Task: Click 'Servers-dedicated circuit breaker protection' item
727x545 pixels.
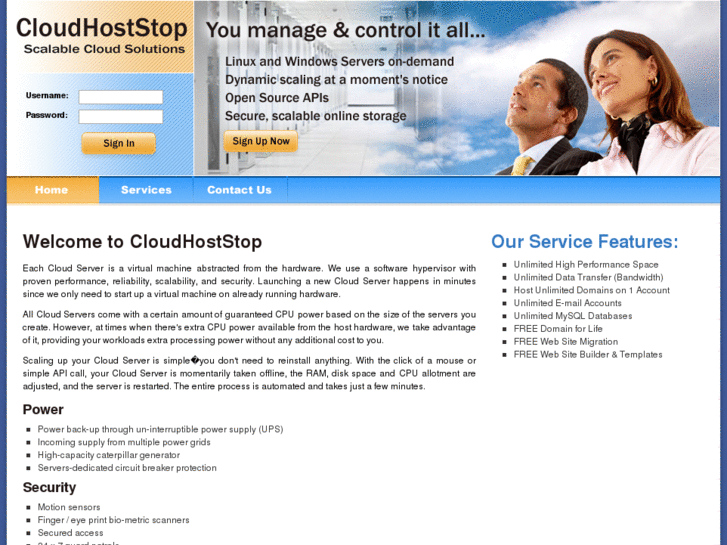Action: [127, 468]
